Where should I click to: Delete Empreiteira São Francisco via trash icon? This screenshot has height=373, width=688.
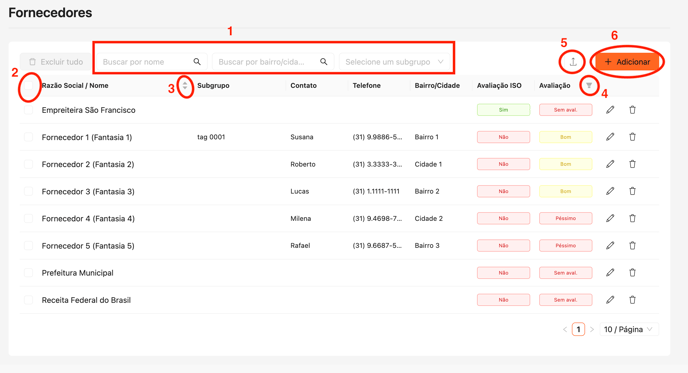tap(632, 110)
